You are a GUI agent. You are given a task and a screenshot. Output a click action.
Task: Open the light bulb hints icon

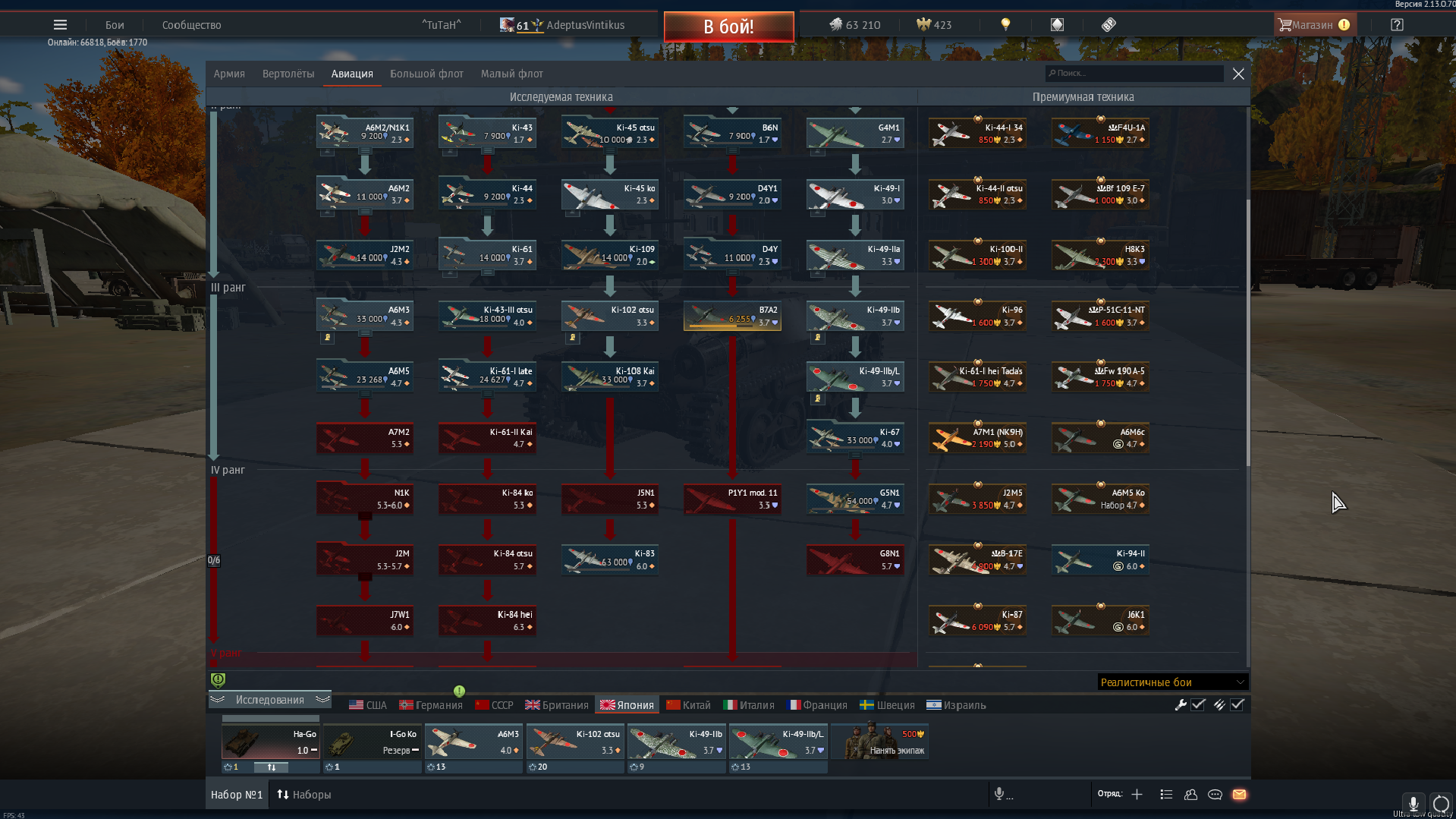[1005, 25]
